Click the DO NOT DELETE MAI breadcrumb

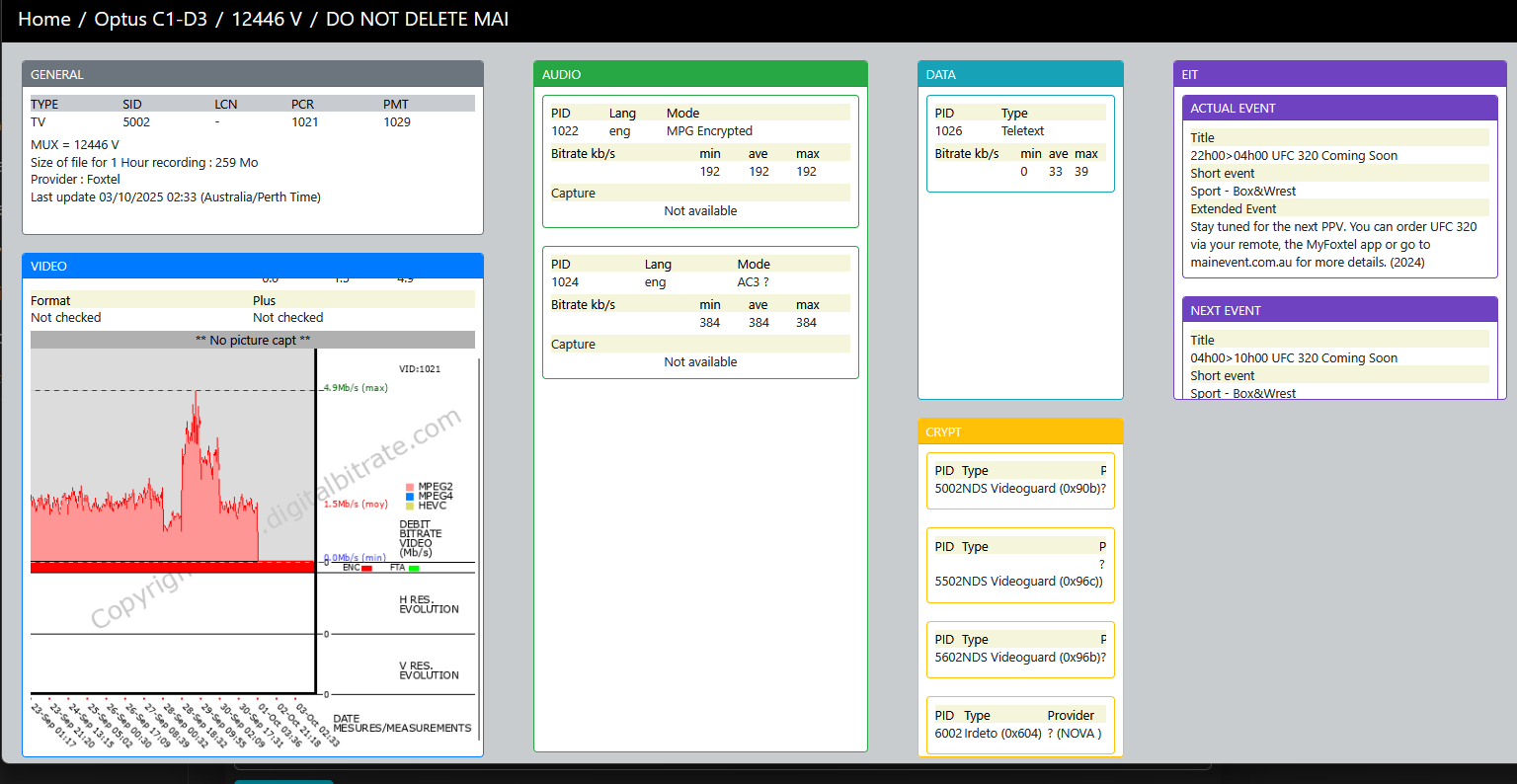(x=417, y=19)
